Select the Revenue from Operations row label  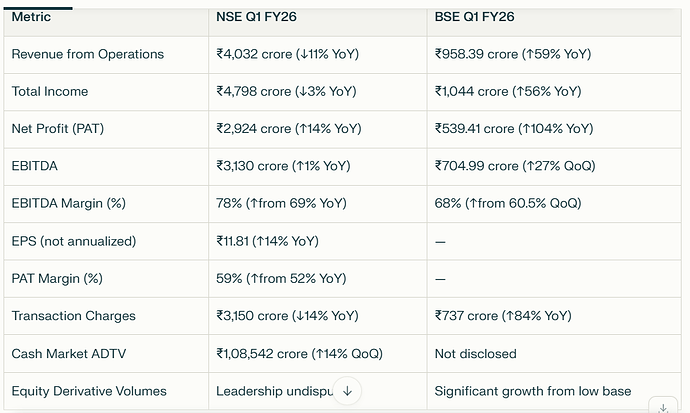87,54
